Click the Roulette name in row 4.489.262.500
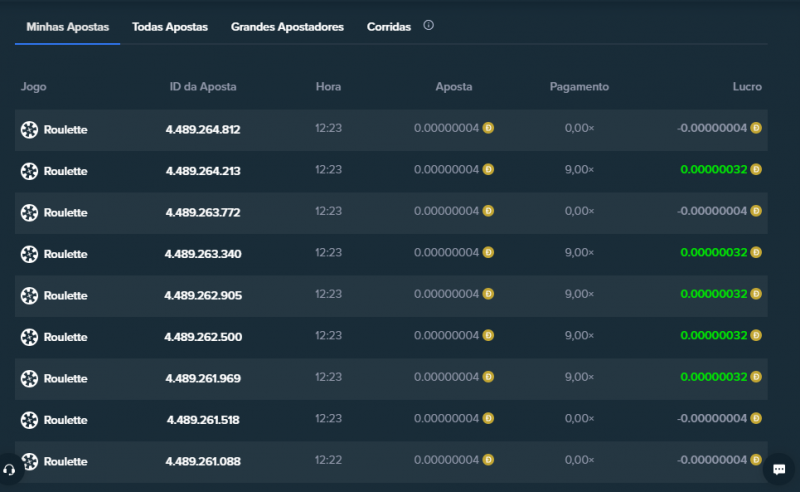The width and height of the screenshot is (800, 492). pyautogui.click(x=65, y=337)
